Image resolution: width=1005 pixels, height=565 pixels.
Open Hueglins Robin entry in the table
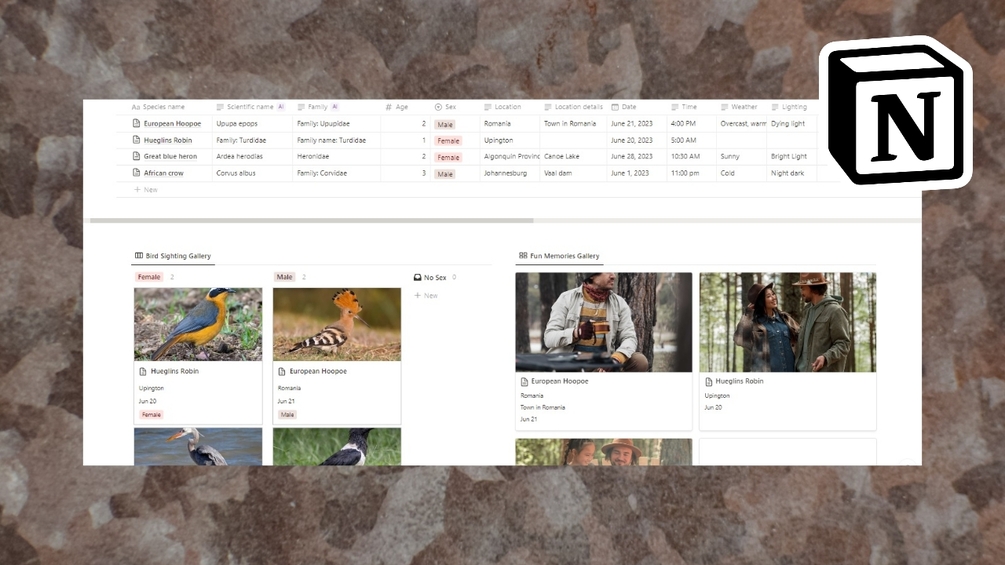point(167,140)
